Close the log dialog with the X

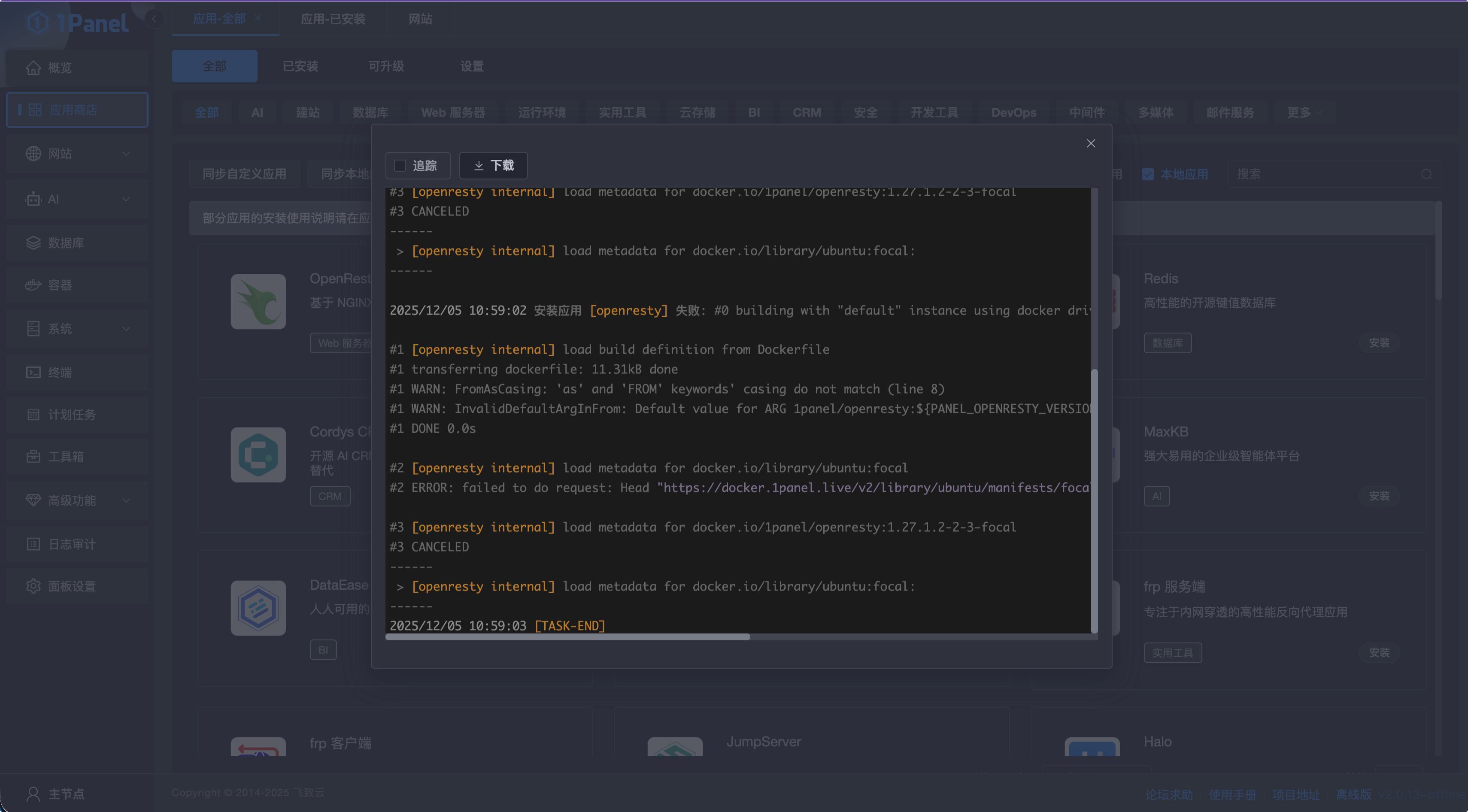pos(1091,144)
